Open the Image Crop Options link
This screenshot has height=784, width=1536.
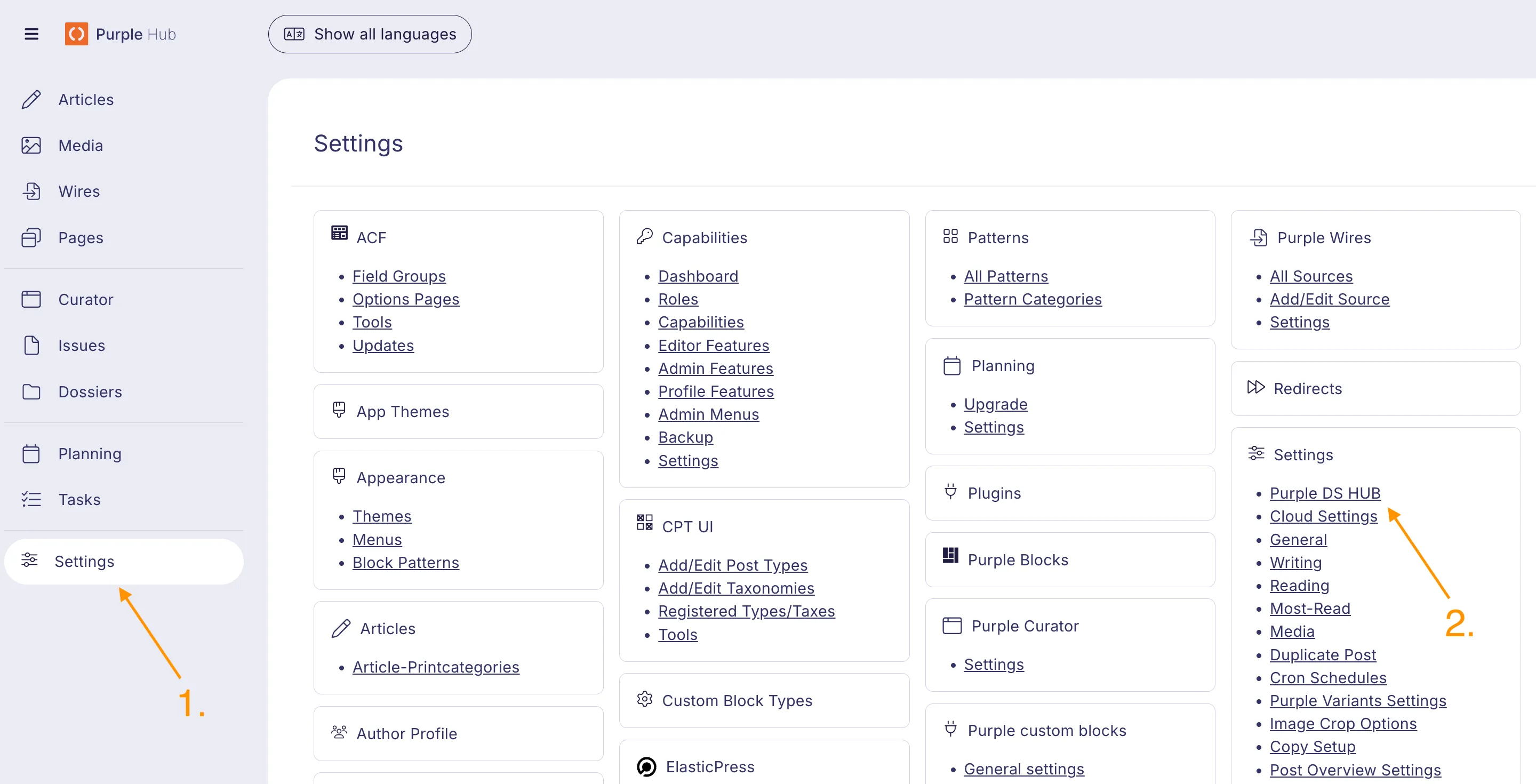coord(1343,723)
